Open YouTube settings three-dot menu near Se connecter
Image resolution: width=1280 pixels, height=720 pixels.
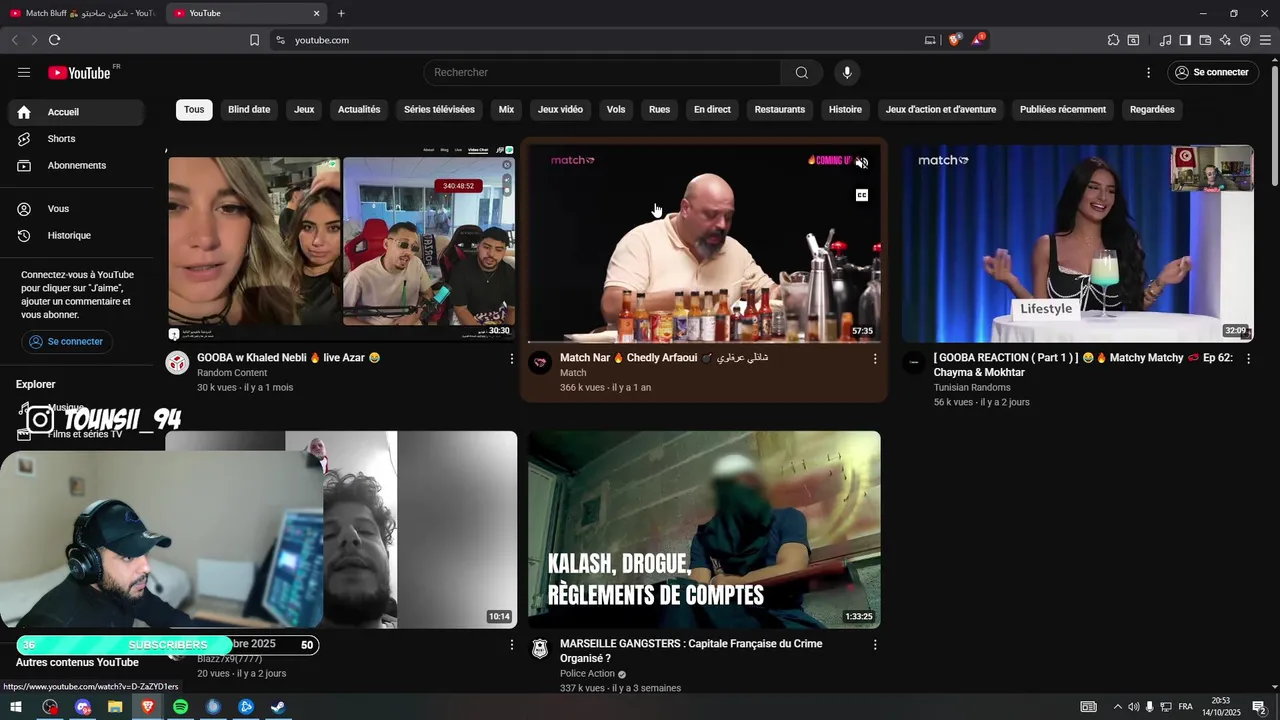click(x=1148, y=72)
